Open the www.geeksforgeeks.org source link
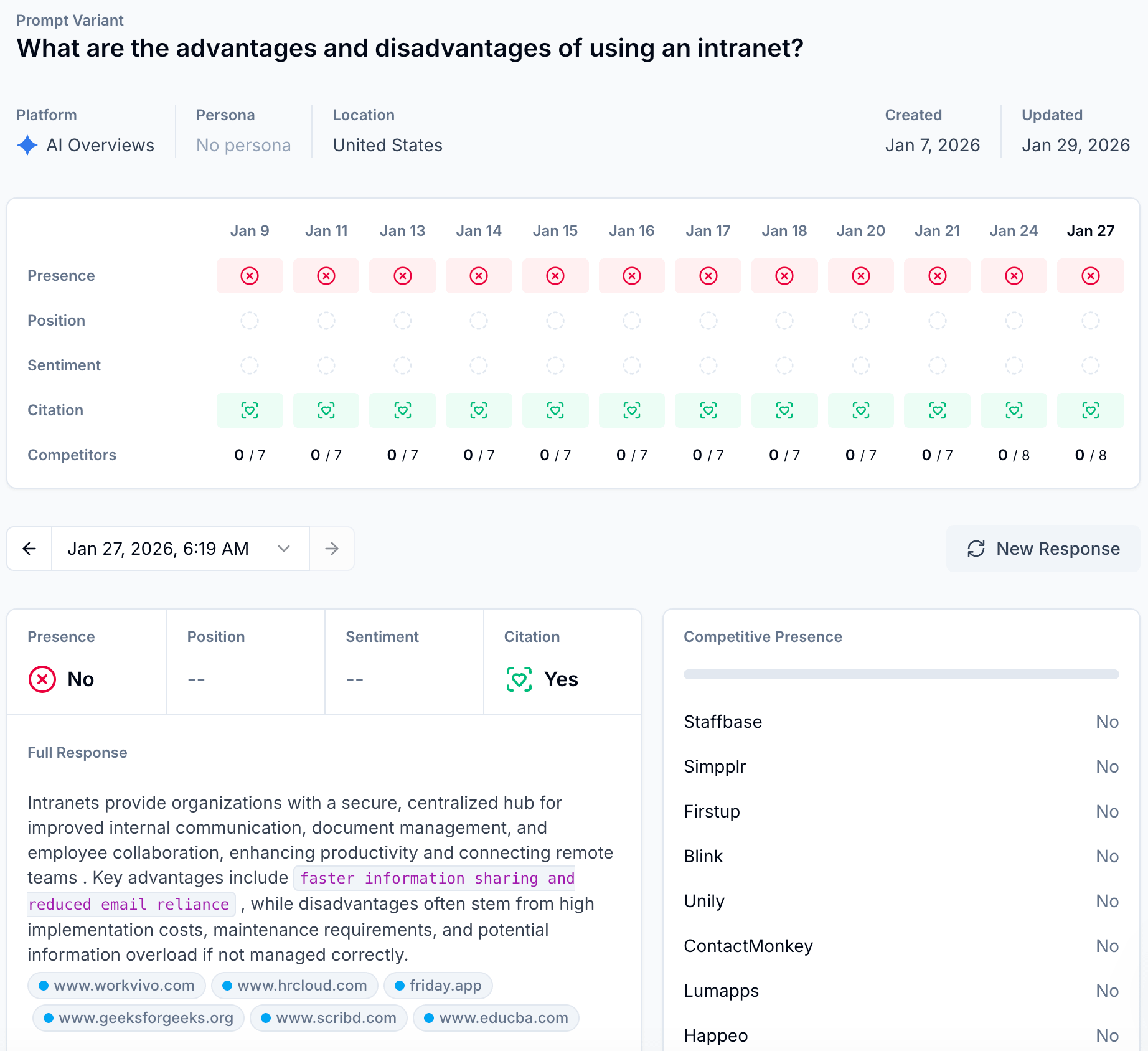This screenshot has height=1051, width=1148. pyautogui.click(x=138, y=1018)
